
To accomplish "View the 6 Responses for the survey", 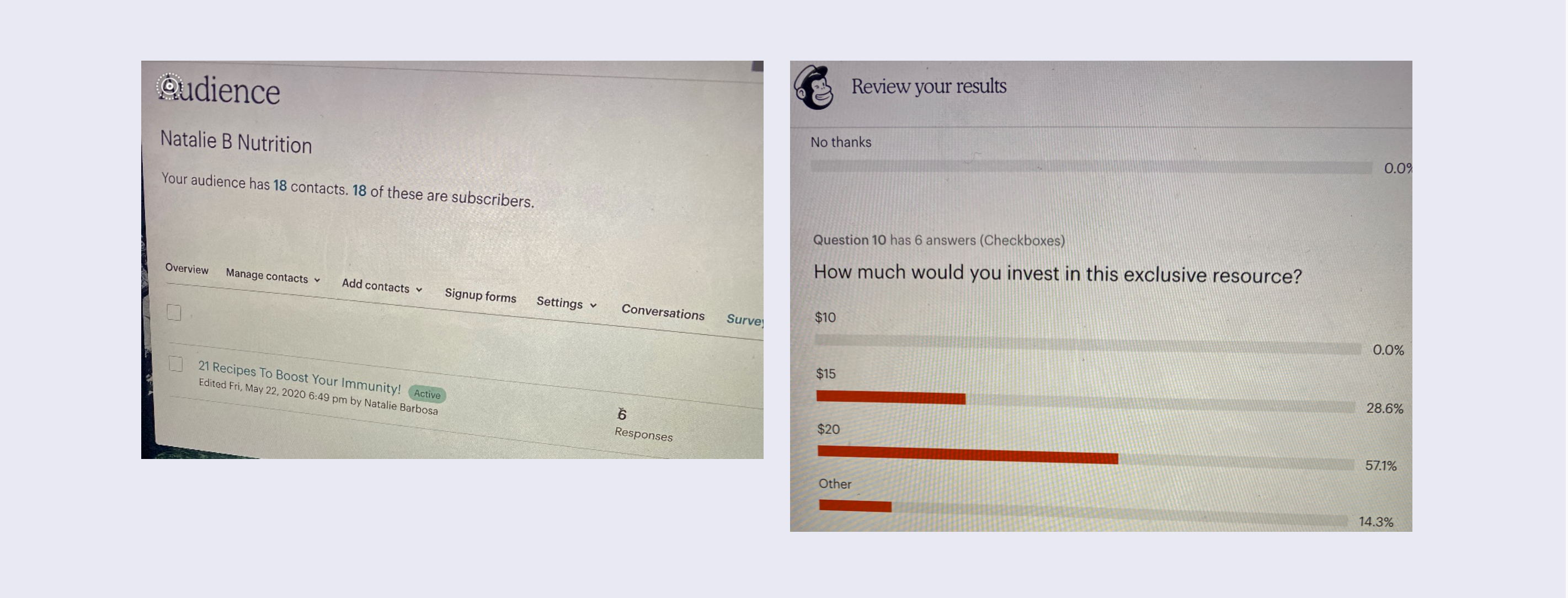I will pyautogui.click(x=643, y=425).
